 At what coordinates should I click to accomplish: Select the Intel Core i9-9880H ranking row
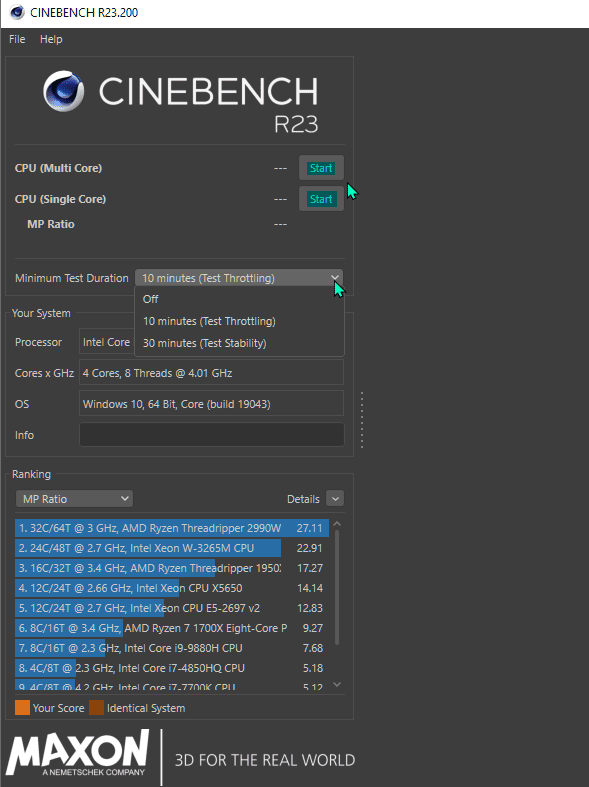tap(172, 648)
